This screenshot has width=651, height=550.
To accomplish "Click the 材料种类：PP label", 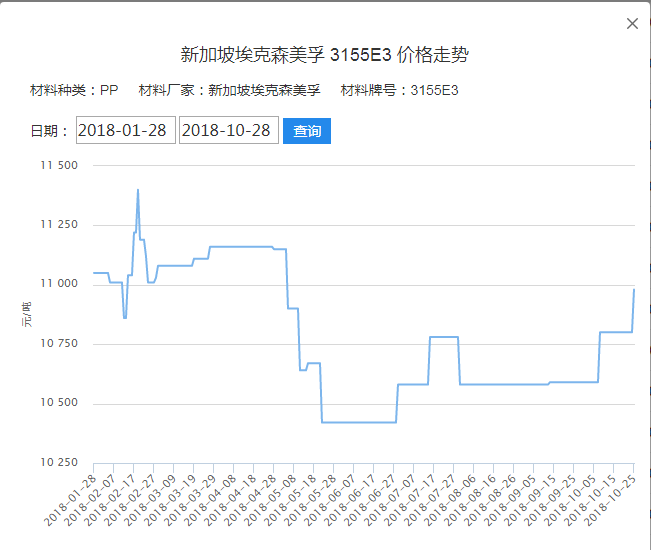I will click(75, 91).
